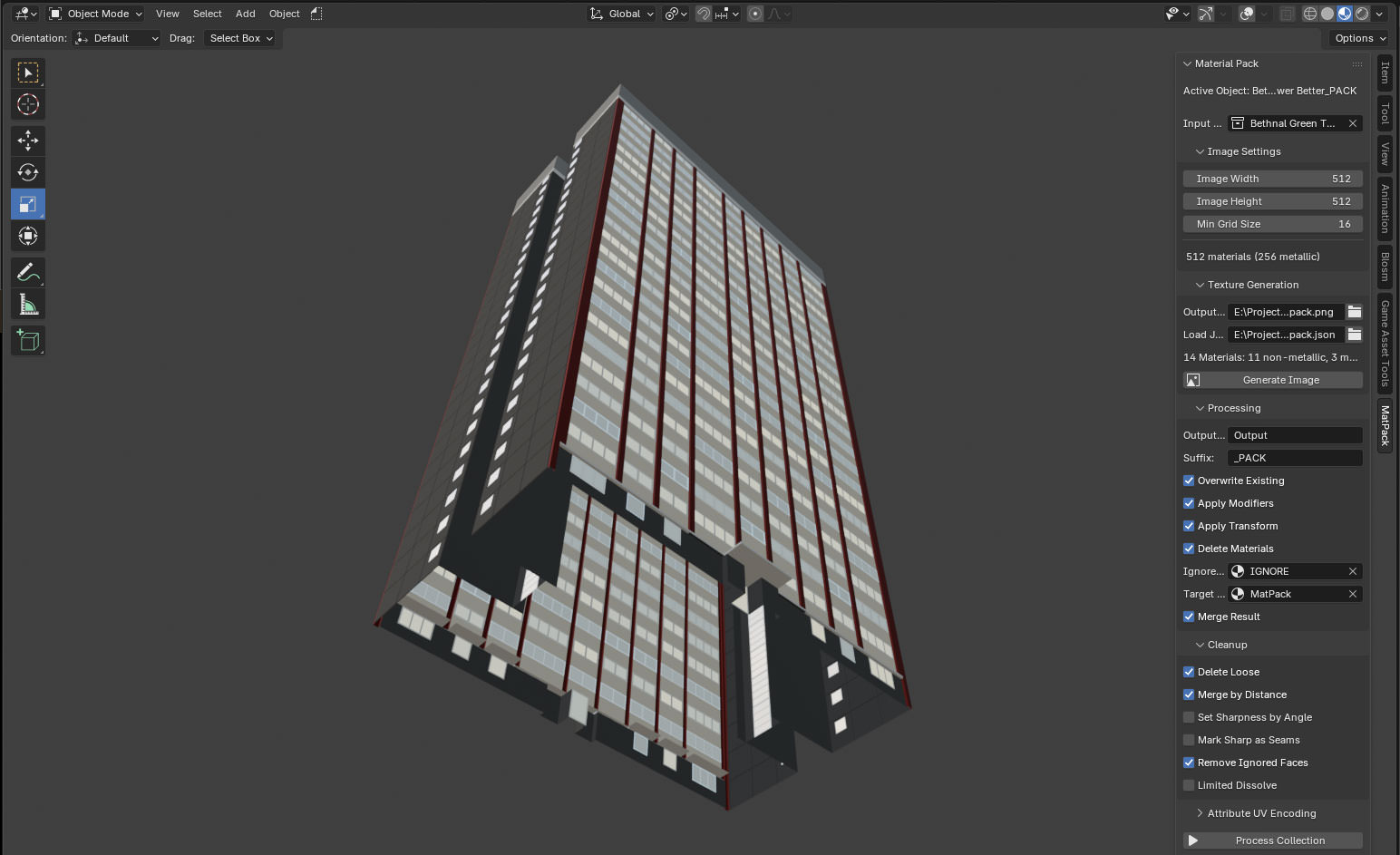
Task: Activate the Move tool
Action: pos(28,141)
